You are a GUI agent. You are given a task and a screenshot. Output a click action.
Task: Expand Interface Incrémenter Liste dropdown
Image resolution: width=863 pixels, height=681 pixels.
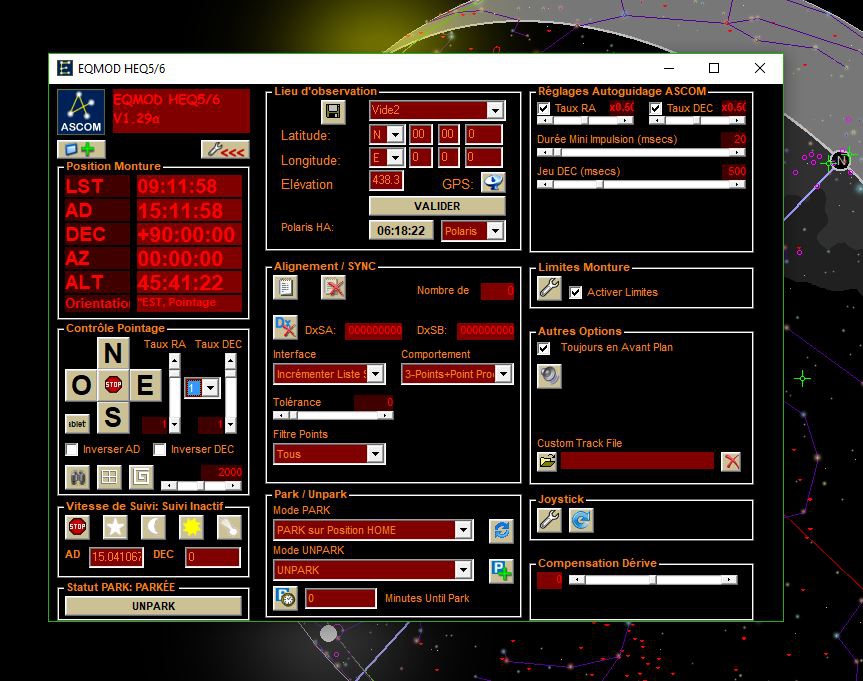click(x=375, y=374)
